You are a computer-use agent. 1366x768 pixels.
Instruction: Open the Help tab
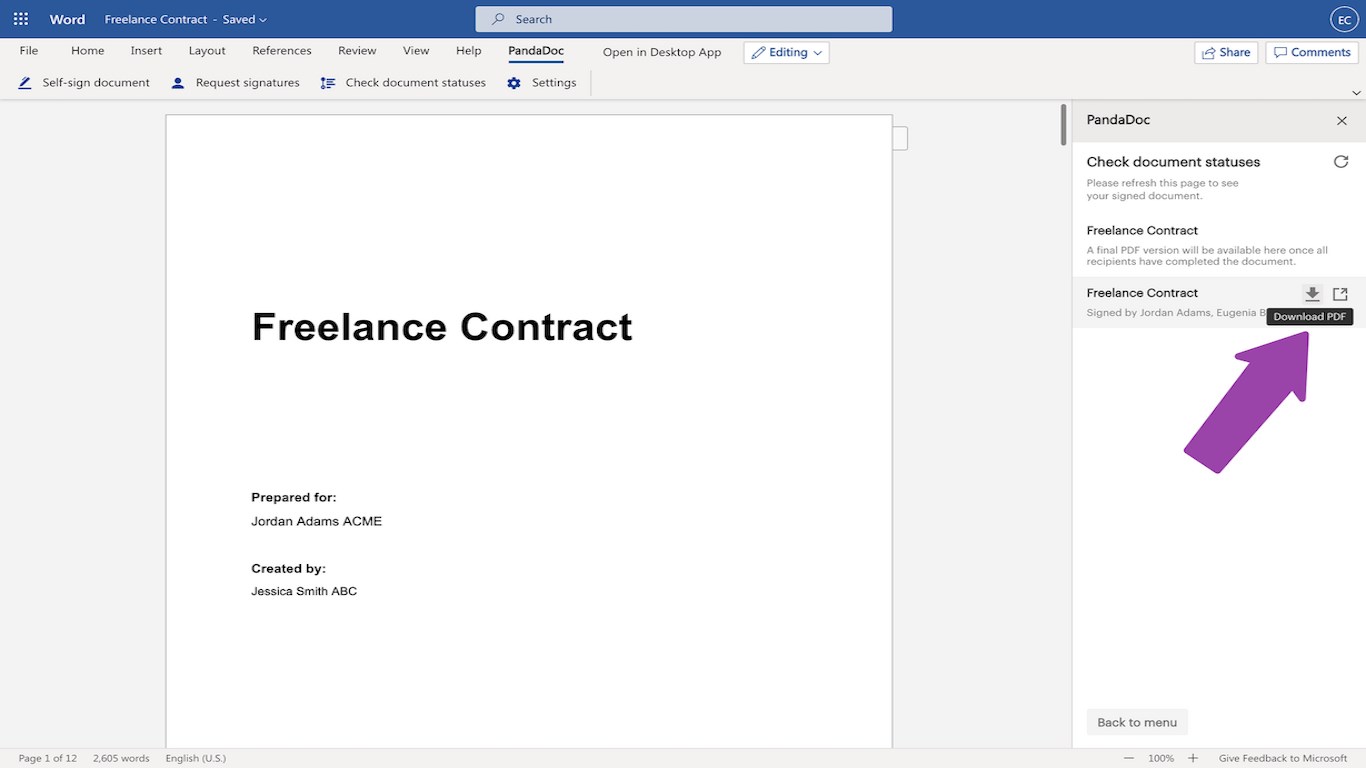[468, 51]
